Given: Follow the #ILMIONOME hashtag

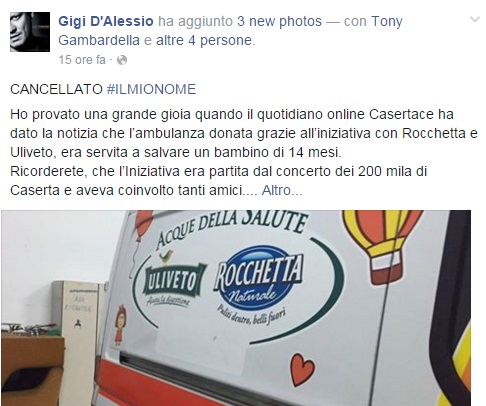Looking at the screenshot, I should click(151, 89).
